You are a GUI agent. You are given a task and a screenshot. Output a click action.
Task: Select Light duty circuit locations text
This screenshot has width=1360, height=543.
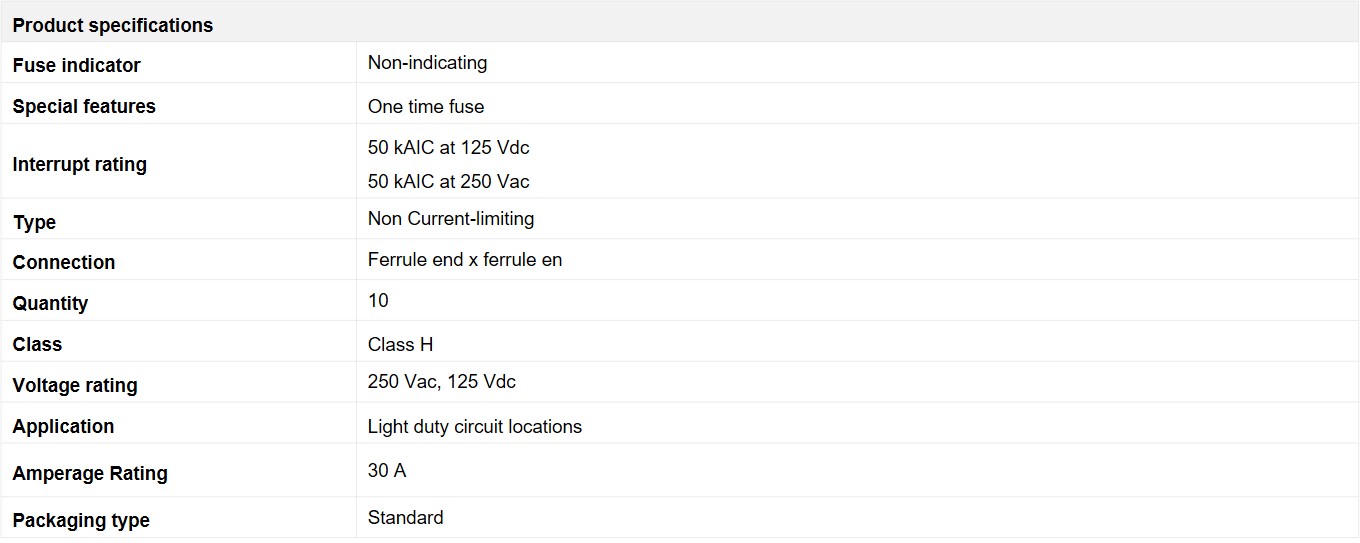tap(475, 426)
